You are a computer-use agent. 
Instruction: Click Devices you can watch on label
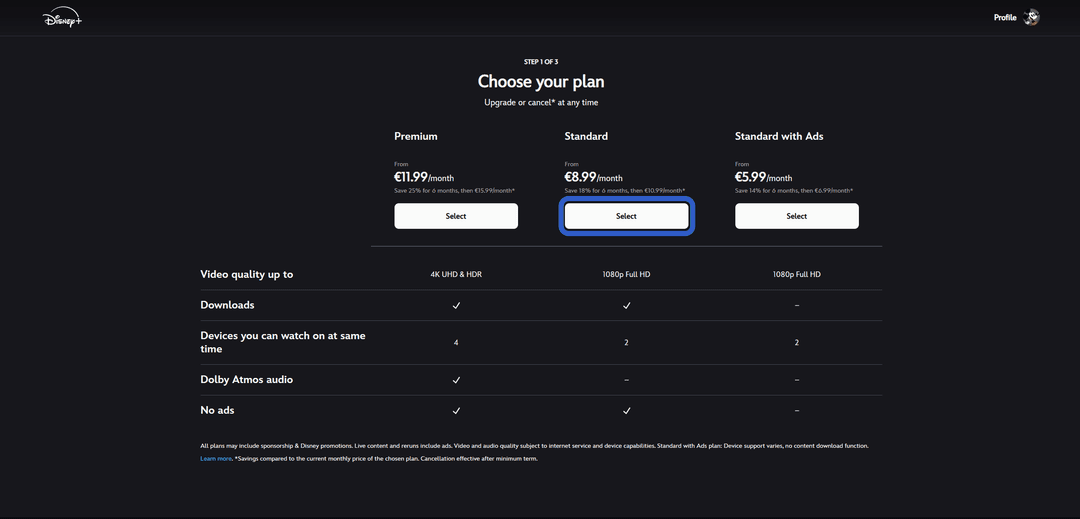tap(283, 343)
